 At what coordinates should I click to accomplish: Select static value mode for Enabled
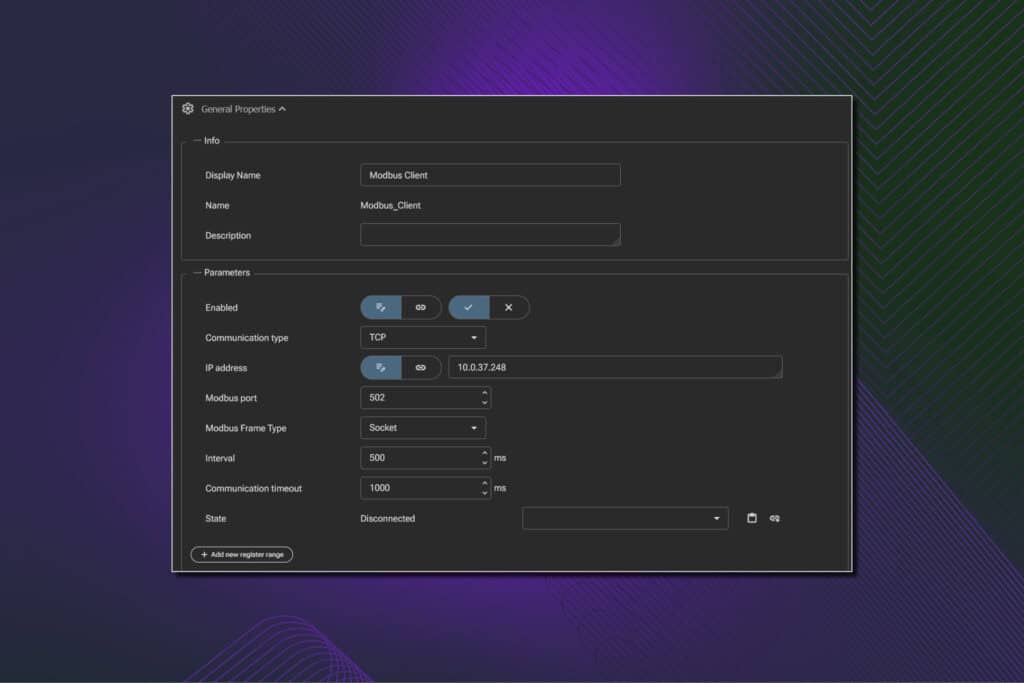381,308
